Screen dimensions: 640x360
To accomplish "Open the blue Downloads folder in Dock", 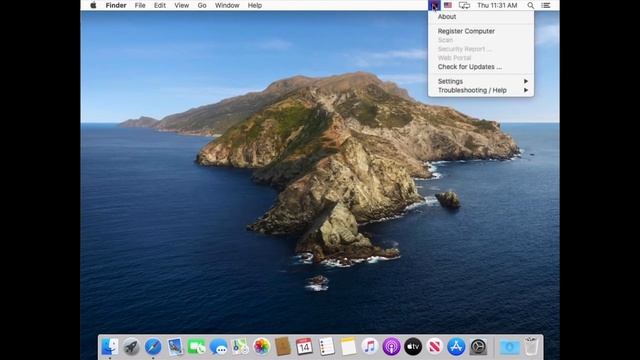I will pyautogui.click(x=509, y=347).
